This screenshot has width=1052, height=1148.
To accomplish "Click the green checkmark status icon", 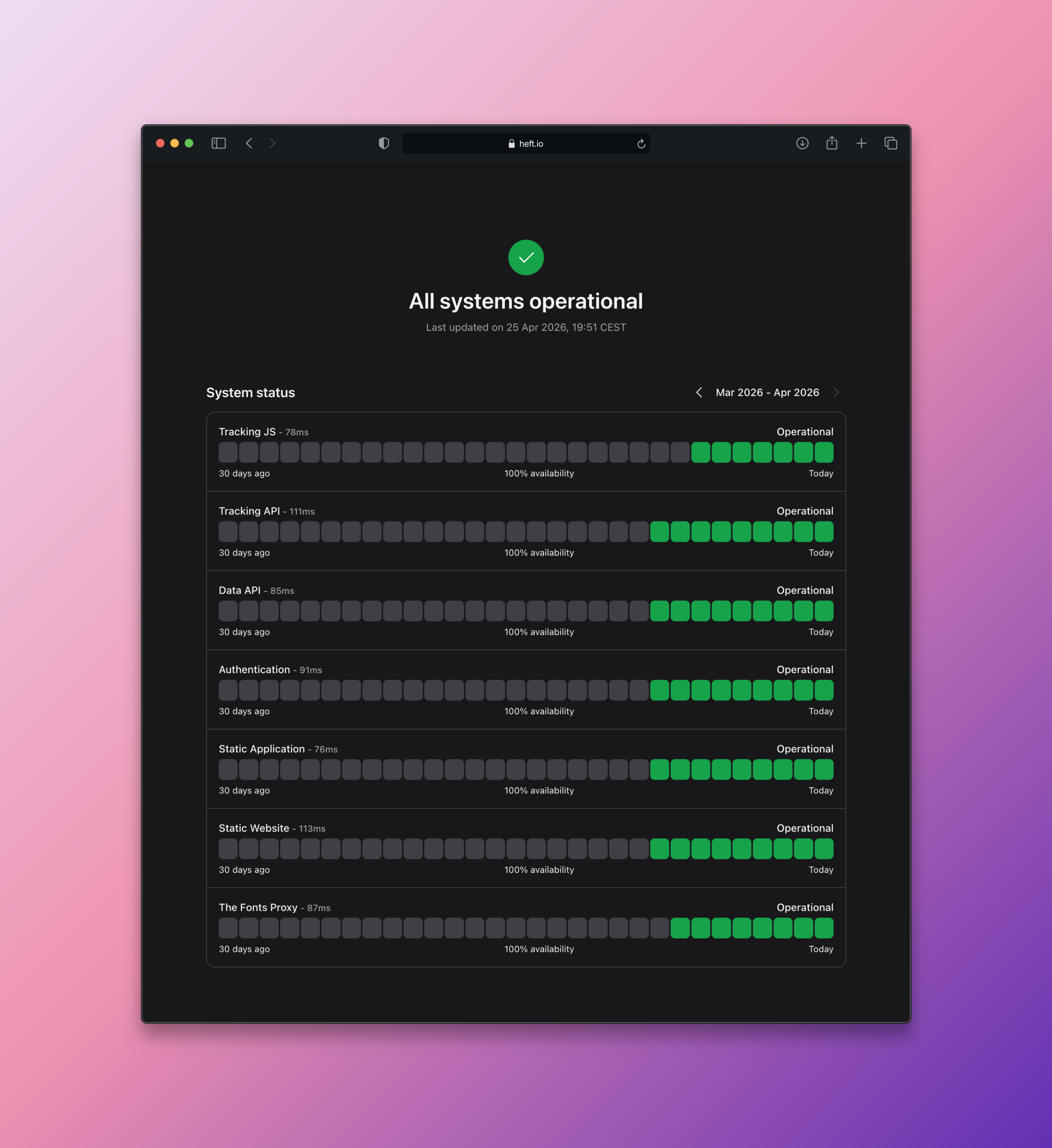I will click(x=526, y=257).
